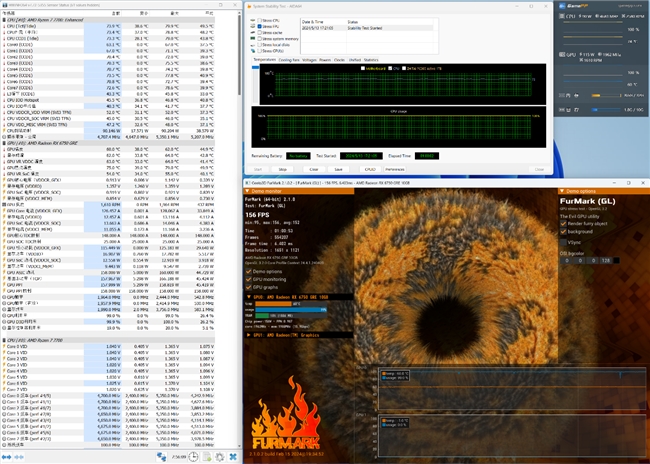Viewport: 650px width, 464px height.
Task: Click the VRAM icon in GamePP bottom row
Action: point(562,110)
